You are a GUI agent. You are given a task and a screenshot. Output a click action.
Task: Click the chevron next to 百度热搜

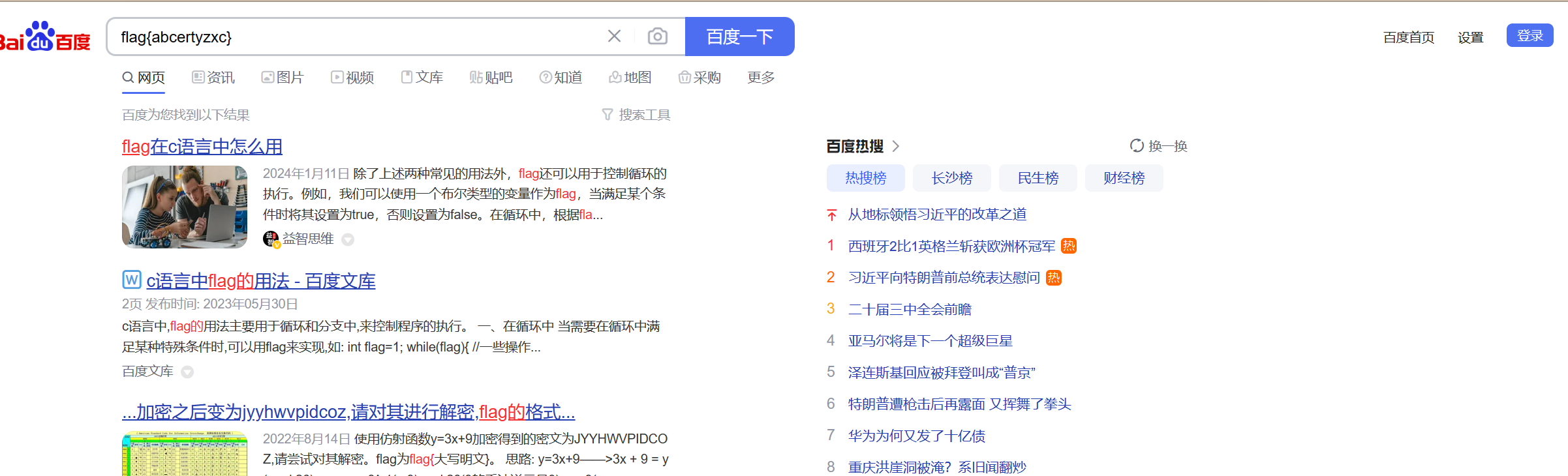point(896,146)
